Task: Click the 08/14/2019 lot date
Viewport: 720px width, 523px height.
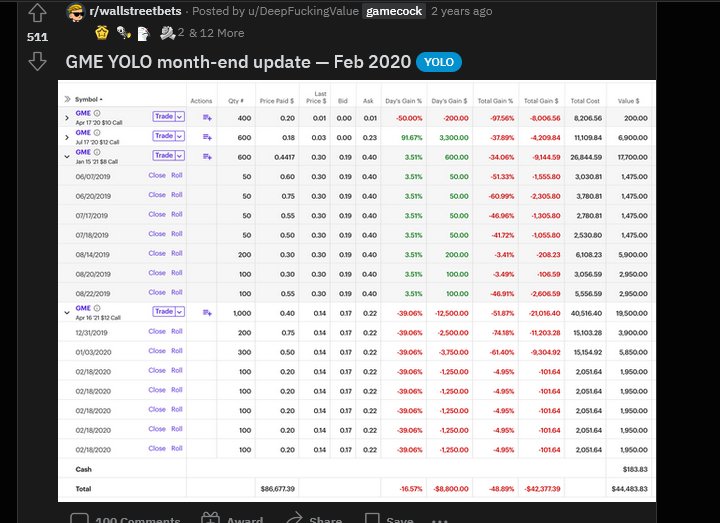Action: tap(93, 255)
